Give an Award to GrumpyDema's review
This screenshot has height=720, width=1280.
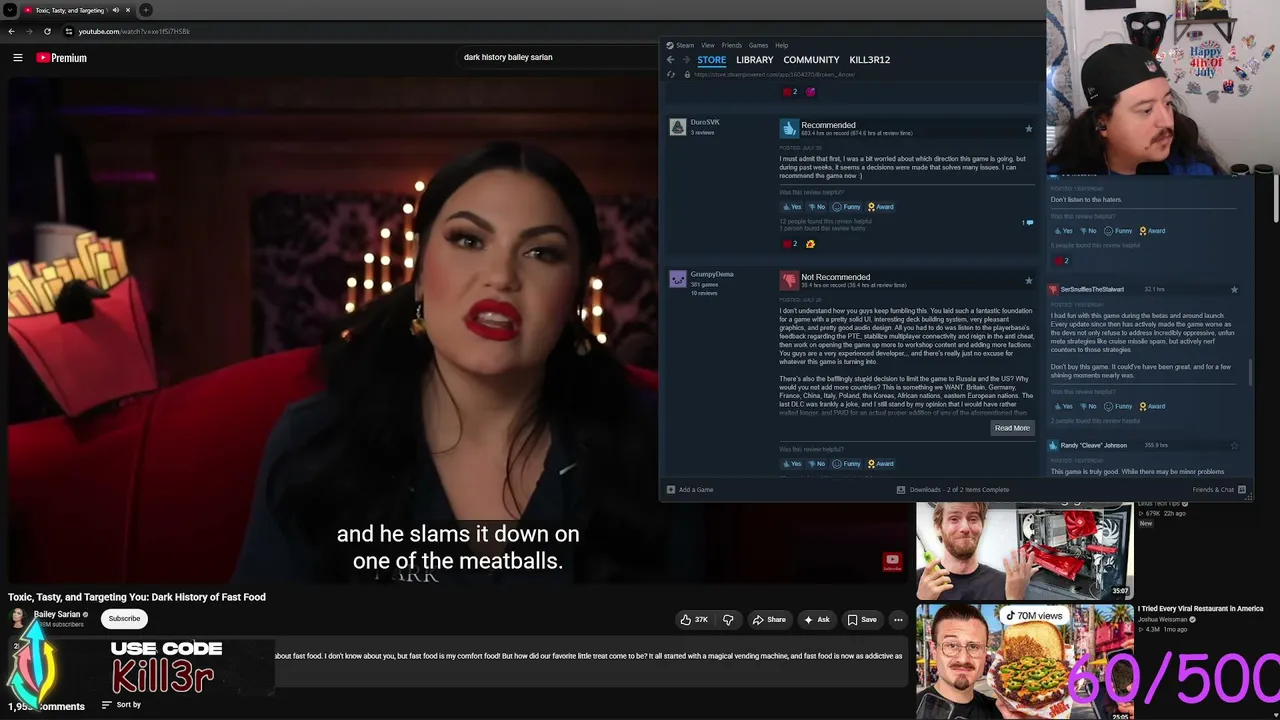click(881, 464)
